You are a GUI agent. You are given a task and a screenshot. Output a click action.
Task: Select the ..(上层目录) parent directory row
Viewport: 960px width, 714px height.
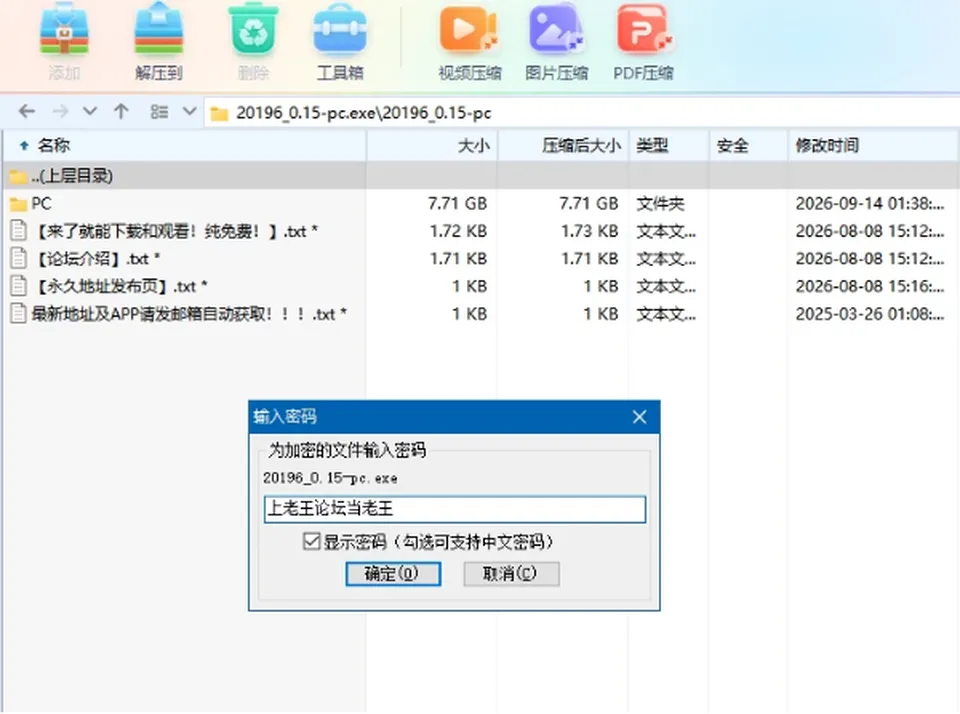(x=480, y=176)
